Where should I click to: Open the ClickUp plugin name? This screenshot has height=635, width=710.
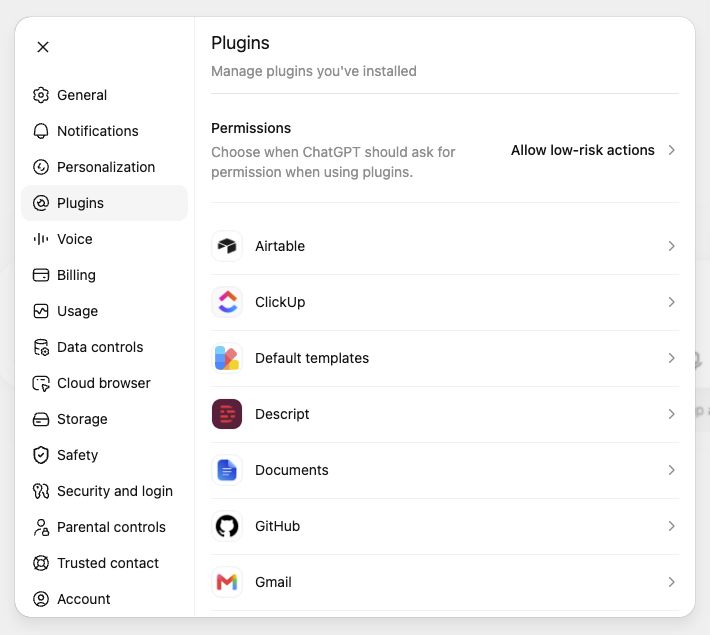280,302
